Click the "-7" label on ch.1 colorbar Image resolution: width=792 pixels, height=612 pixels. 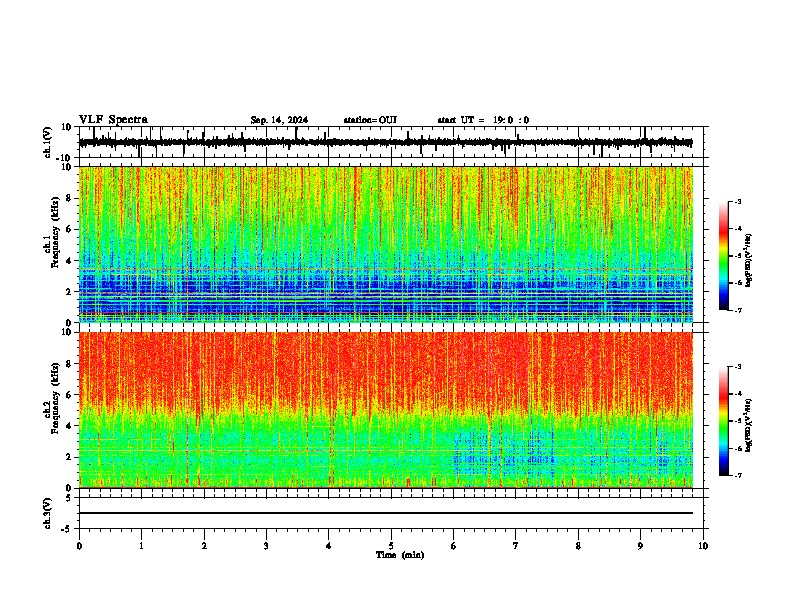pos(737,310)
